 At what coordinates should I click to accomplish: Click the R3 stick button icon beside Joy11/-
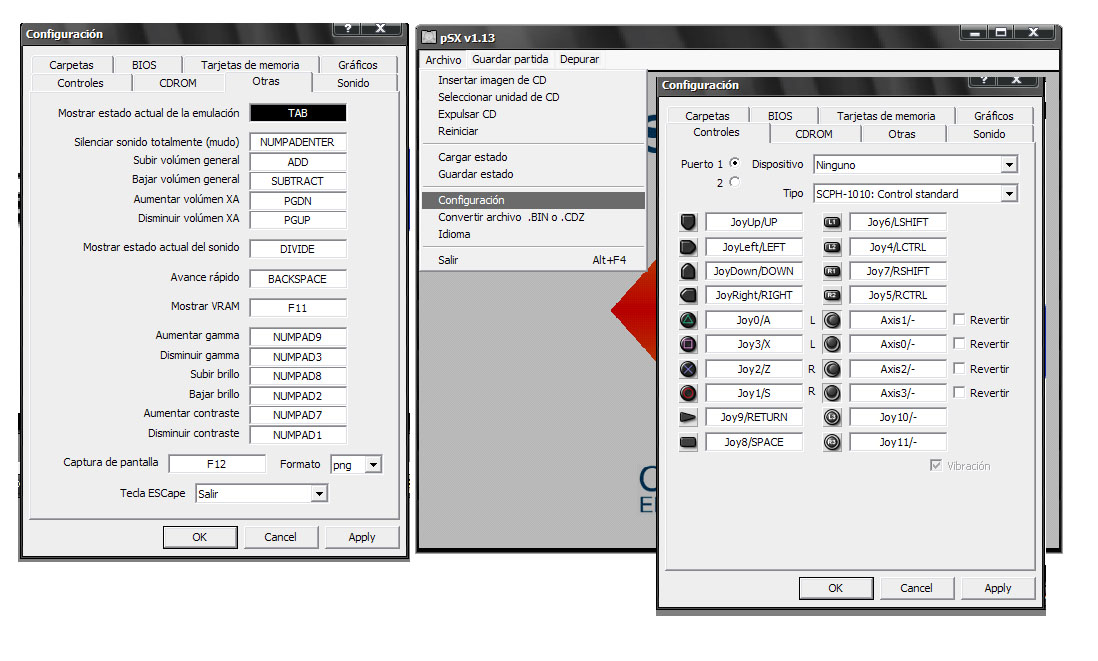click(832, 442)
